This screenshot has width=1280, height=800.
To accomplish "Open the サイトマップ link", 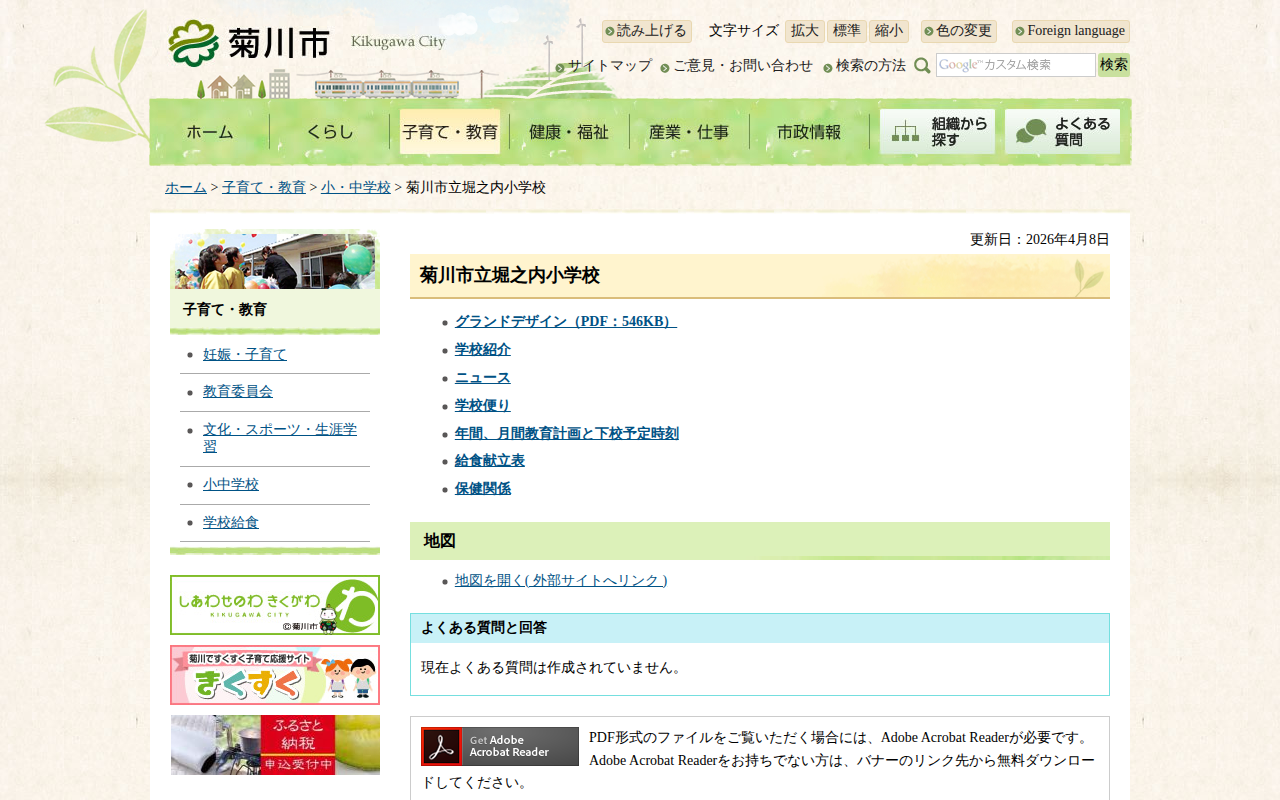I will 610,66.
